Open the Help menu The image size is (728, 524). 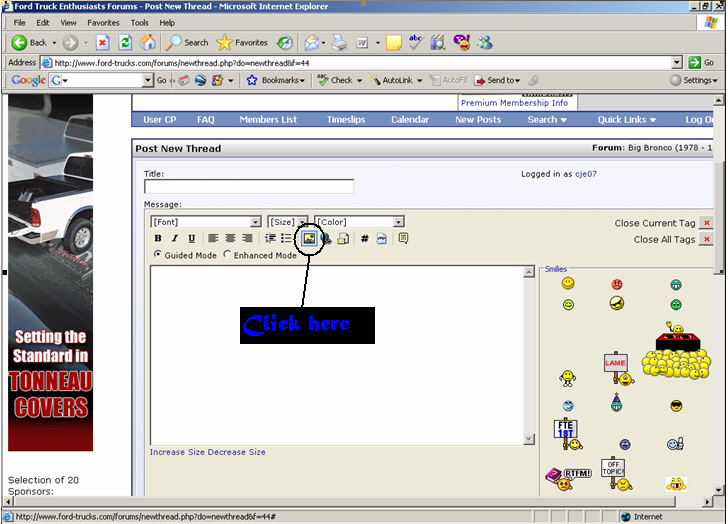tap(167, 23)
